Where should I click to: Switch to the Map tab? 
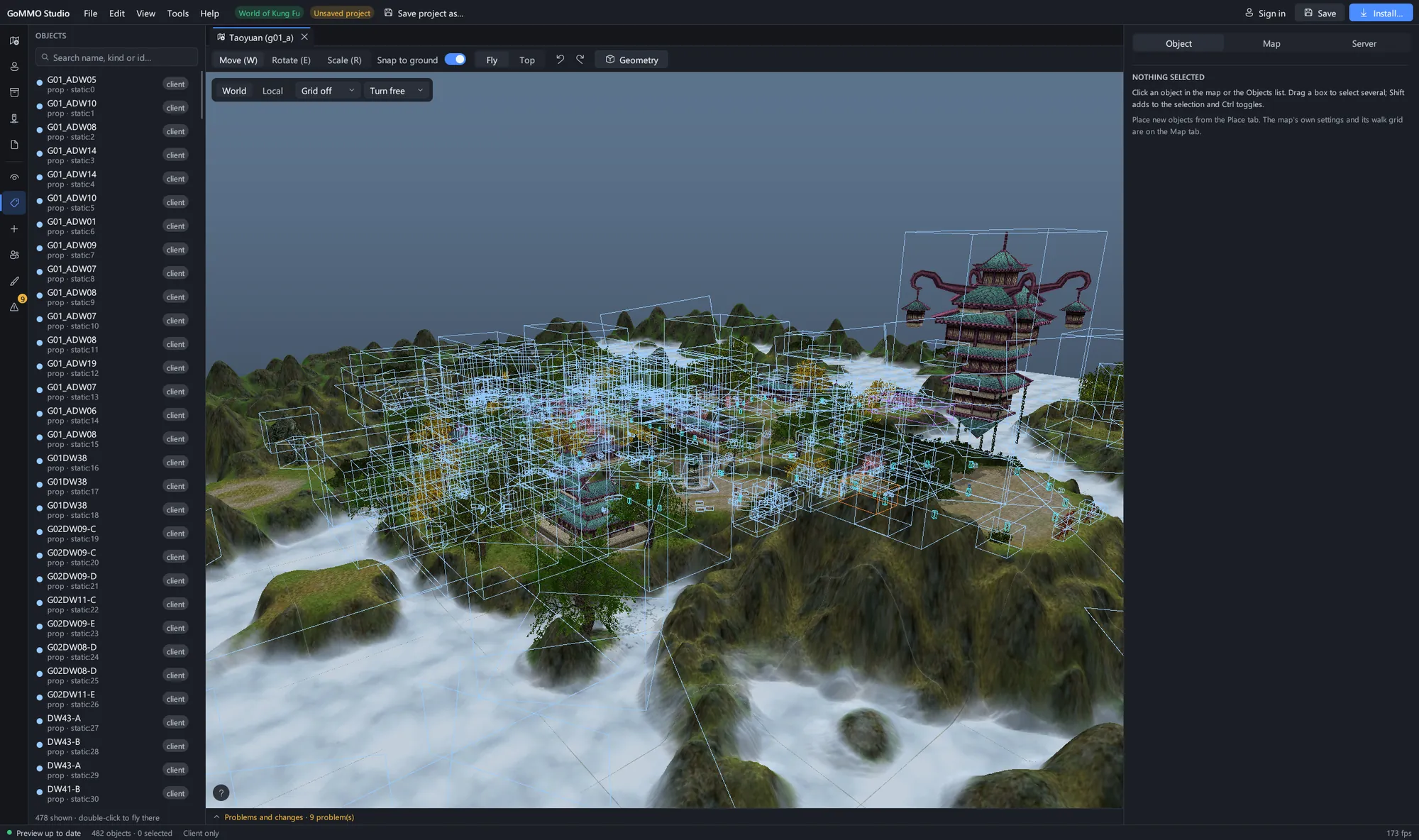[1271, 43]
